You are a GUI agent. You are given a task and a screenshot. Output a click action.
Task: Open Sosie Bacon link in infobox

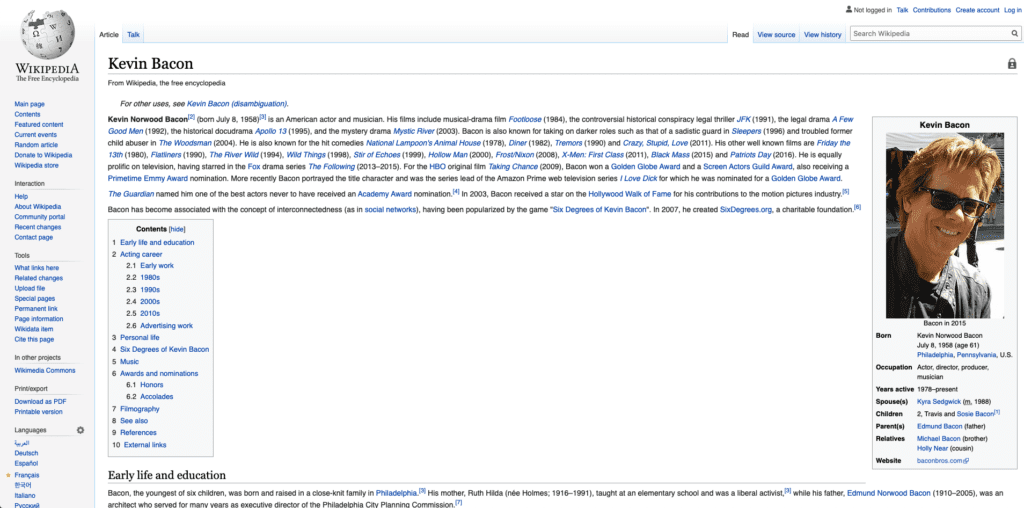pyautogui.click(x=975, y=414)
